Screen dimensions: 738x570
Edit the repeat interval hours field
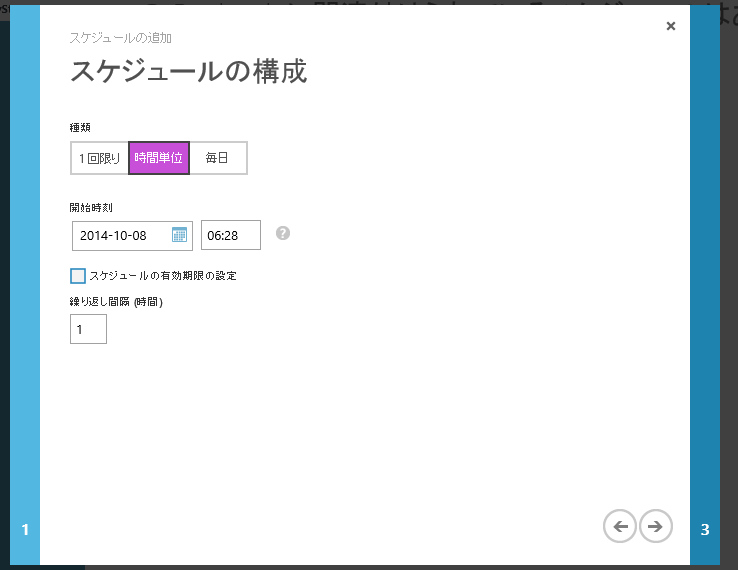pyautogui.click(x=88, y=329)
